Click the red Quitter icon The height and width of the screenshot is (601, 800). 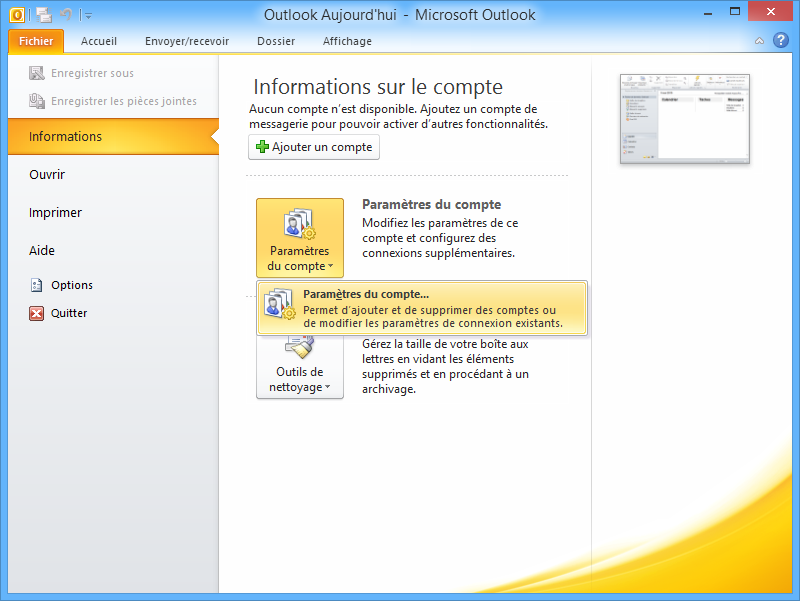37,315
